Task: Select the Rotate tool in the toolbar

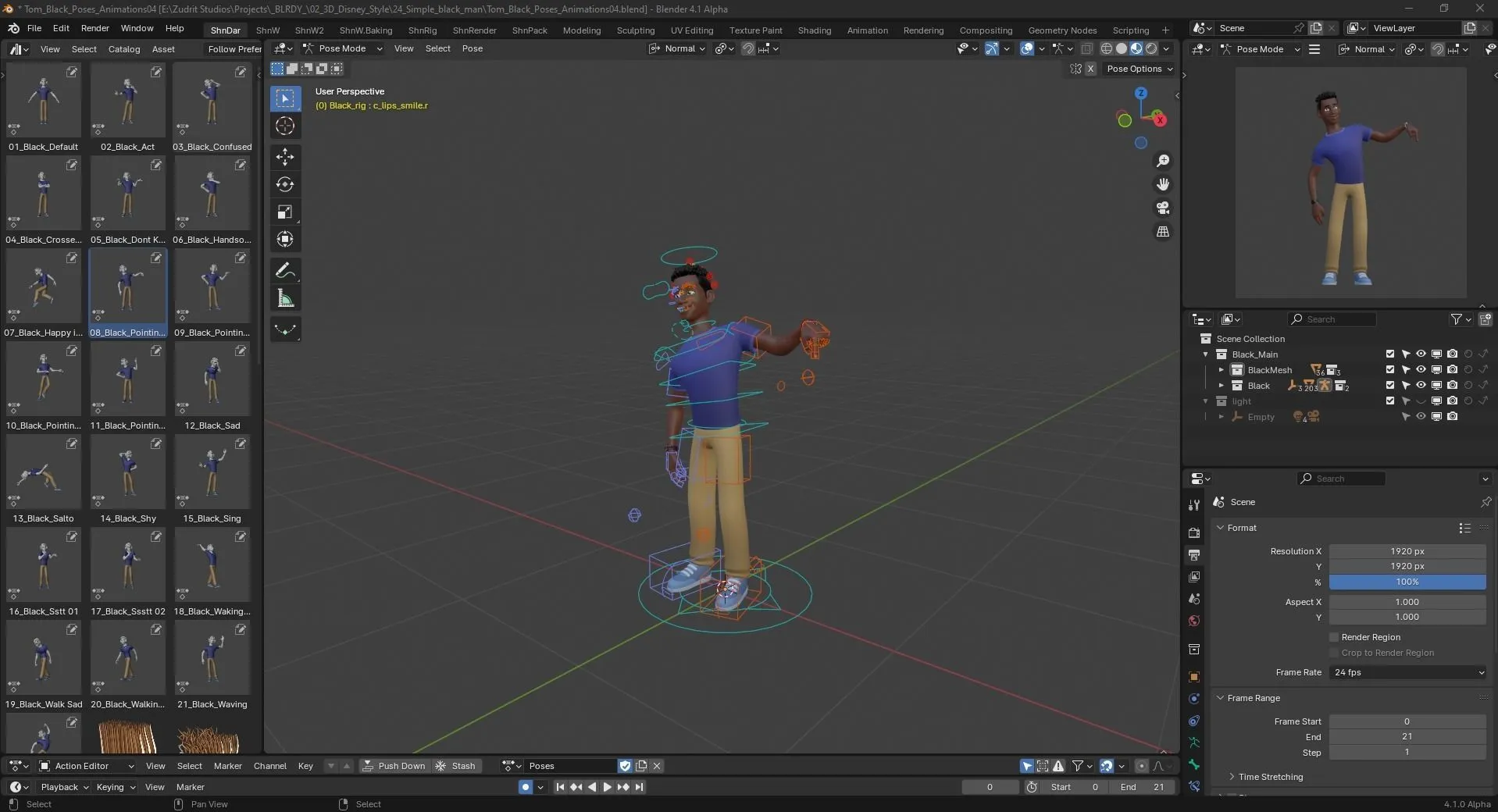Action: (284, 184)
